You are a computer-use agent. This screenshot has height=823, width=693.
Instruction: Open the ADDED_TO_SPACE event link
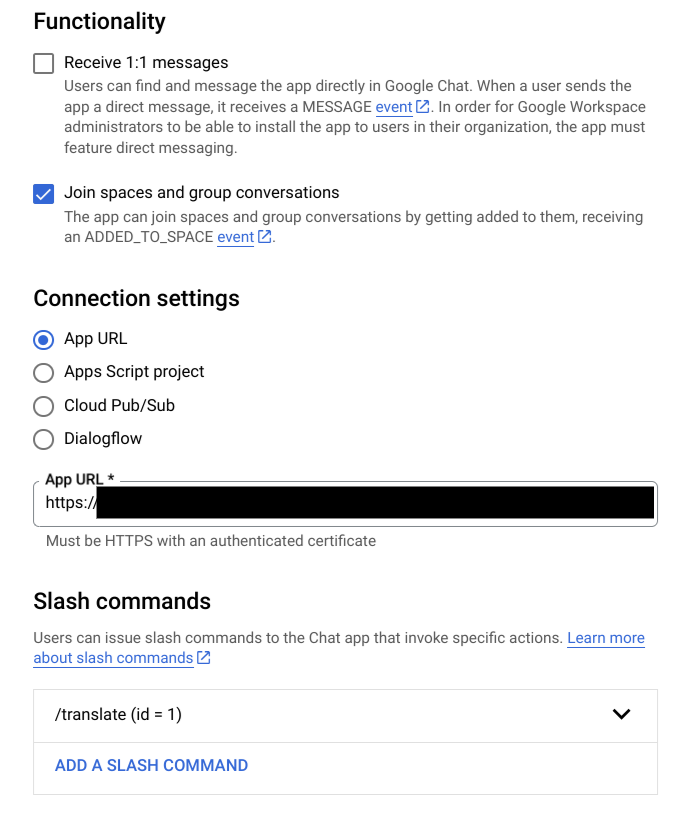pyautogui.click(x=234, y=238)
